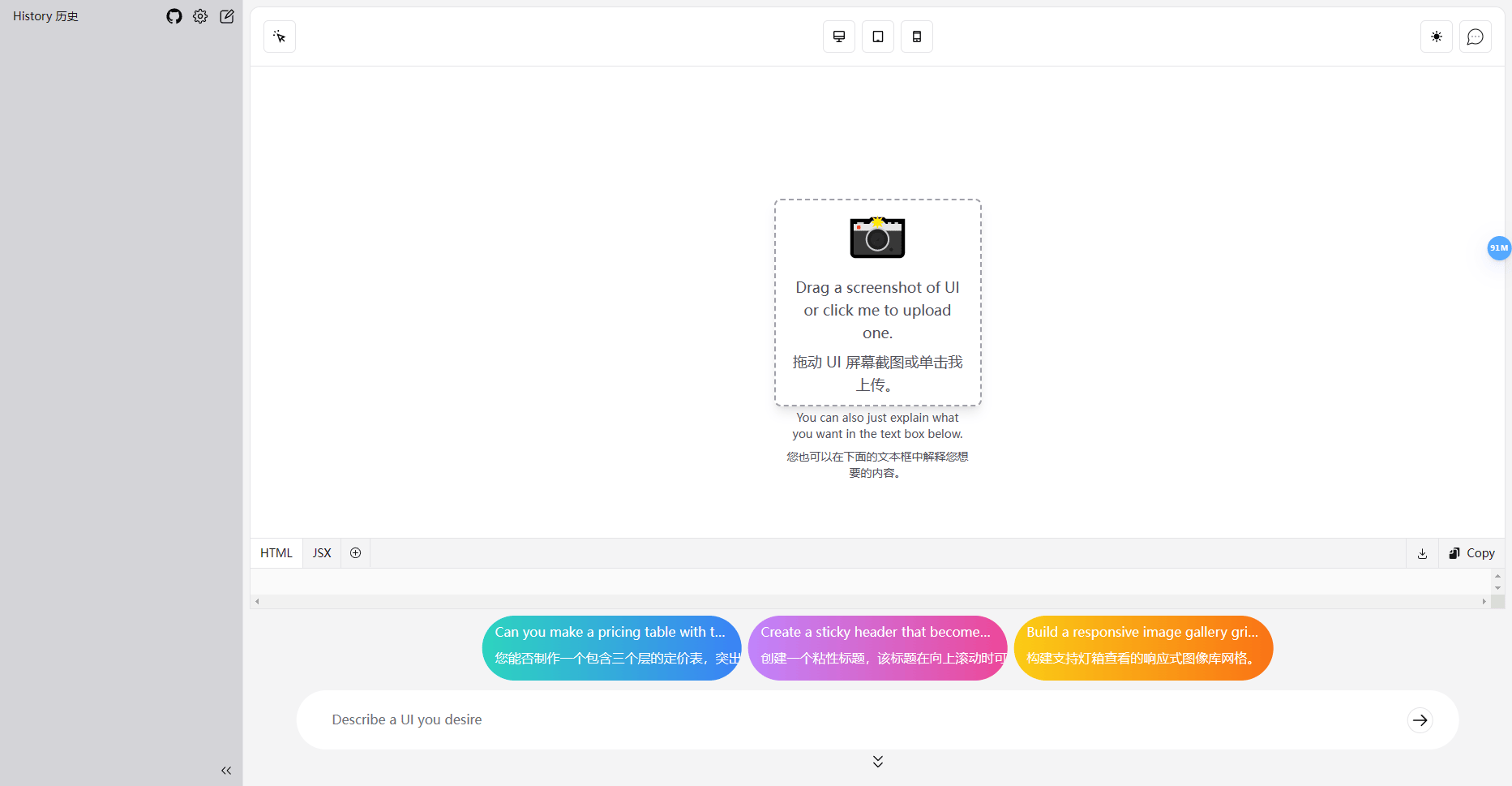
Task: Select the element picker pointer tool
Action: coord(279,37)
